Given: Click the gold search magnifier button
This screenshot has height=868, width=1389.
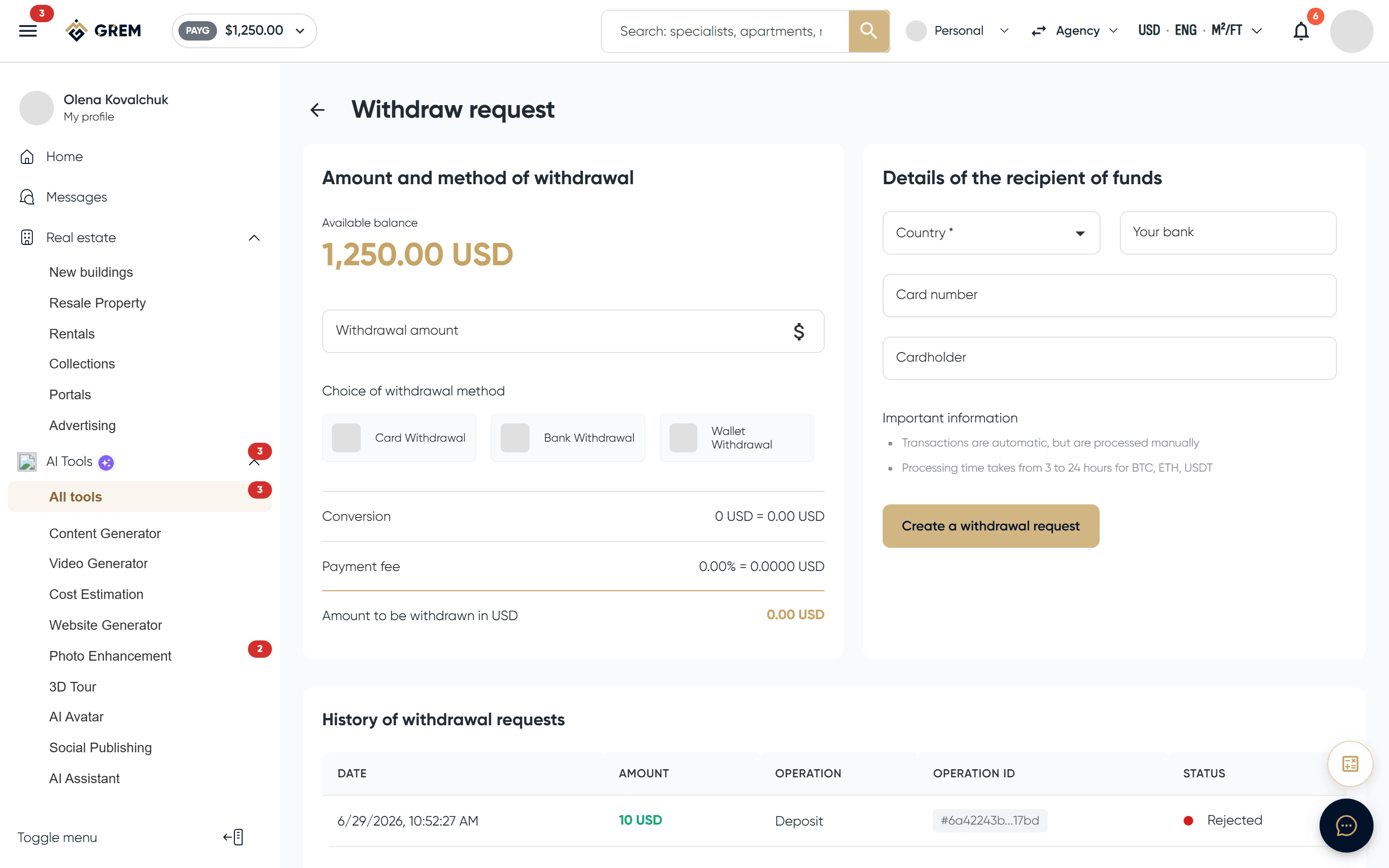Looking at the screenshot, I should (x=869, y=31).
